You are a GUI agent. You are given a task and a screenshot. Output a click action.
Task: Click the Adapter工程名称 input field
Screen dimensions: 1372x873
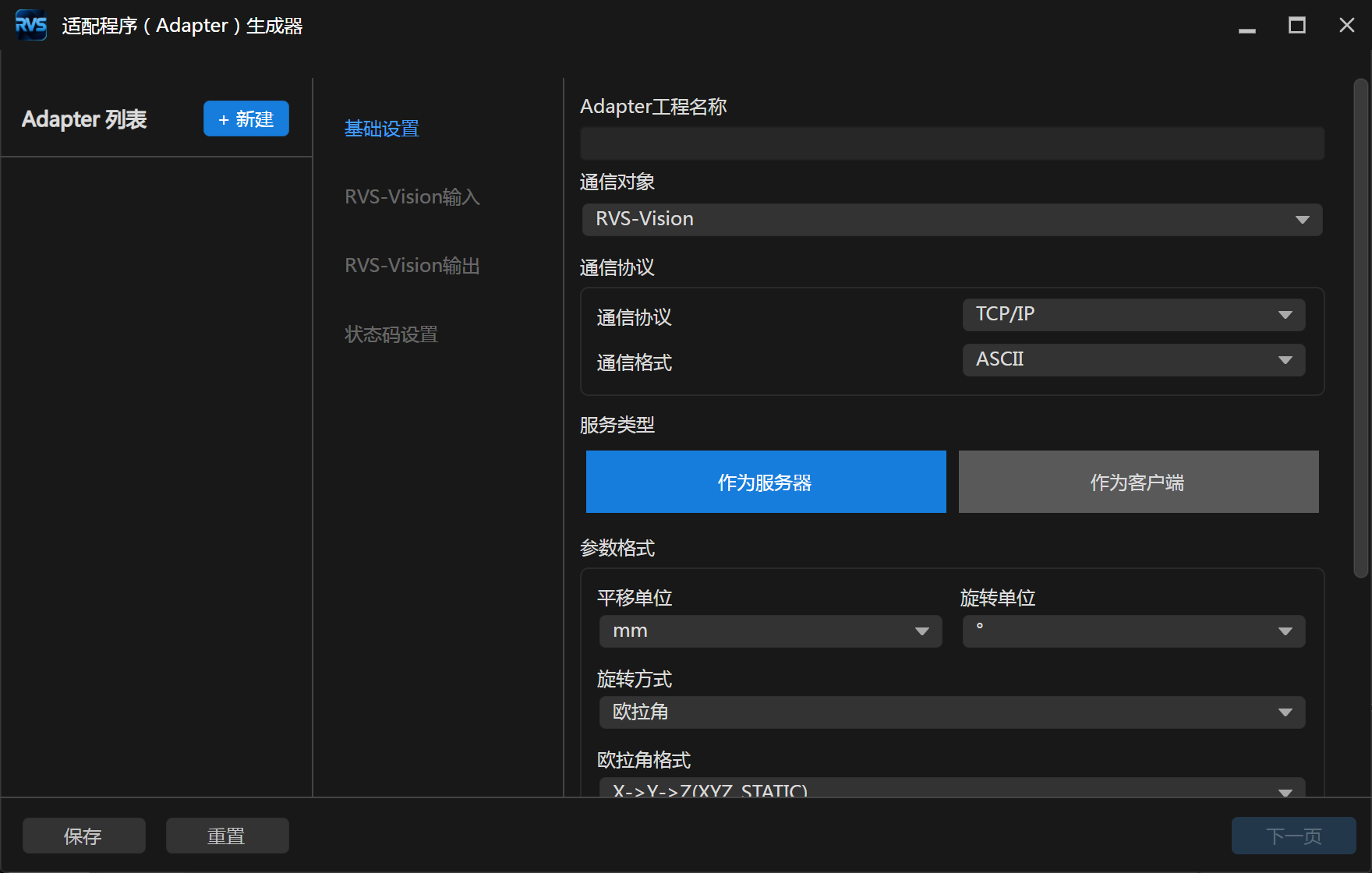coord(952,143)
